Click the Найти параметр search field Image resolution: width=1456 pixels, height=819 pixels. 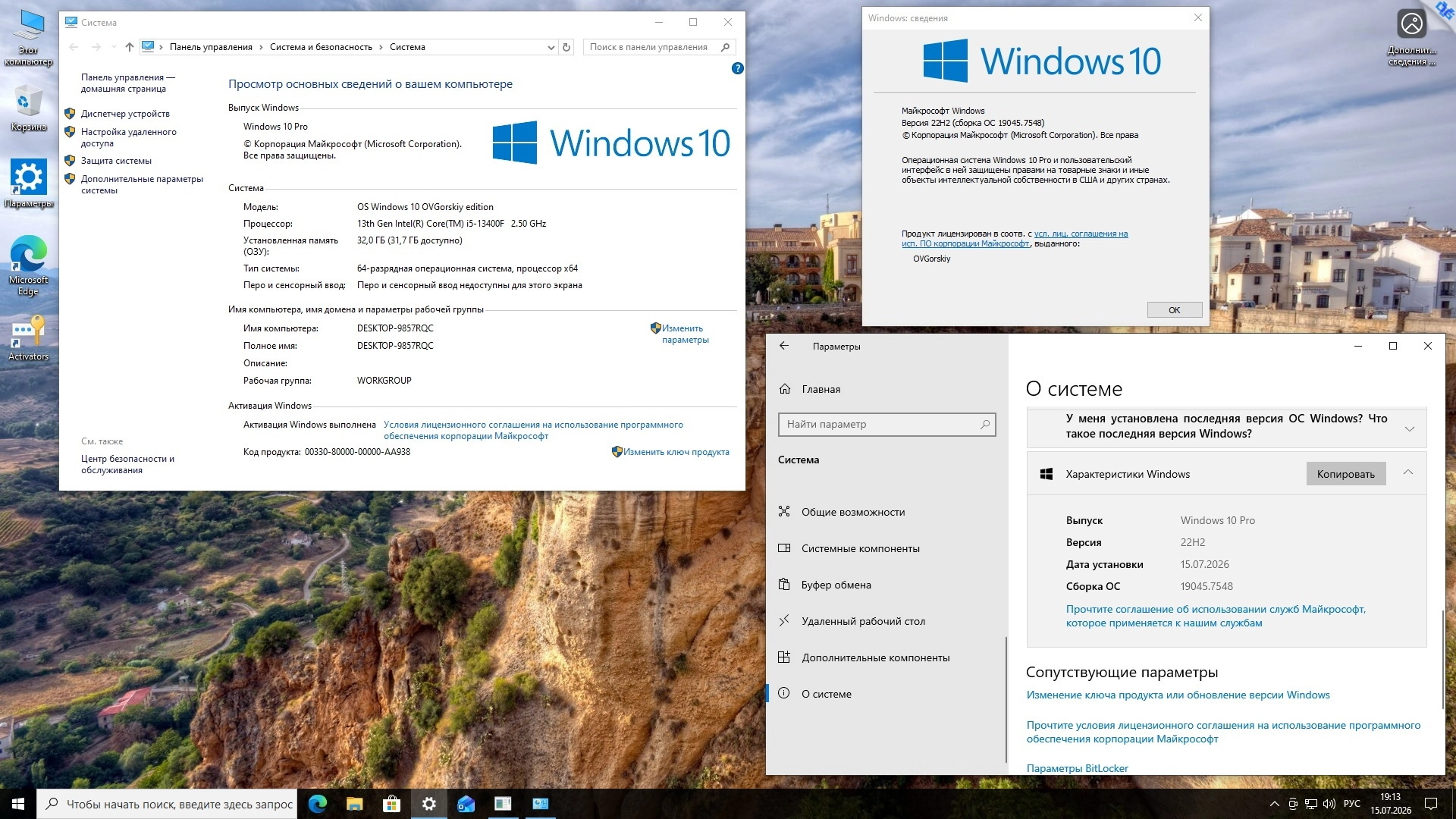(x=886, y=424)
